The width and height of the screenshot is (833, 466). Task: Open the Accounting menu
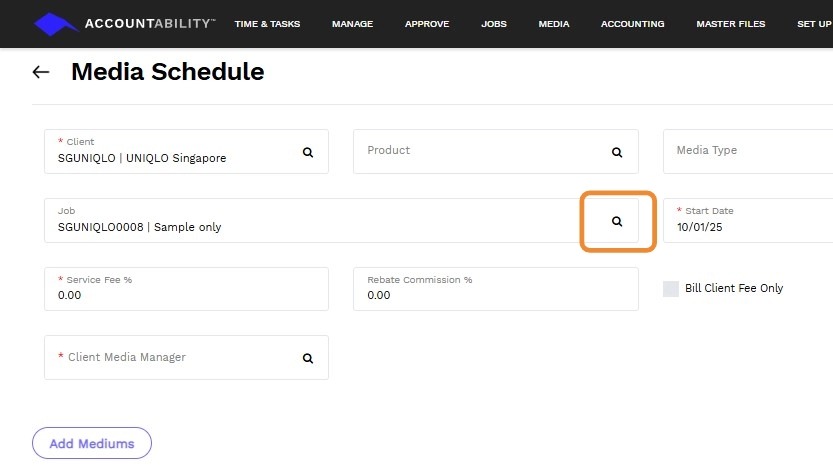[632, 24]
